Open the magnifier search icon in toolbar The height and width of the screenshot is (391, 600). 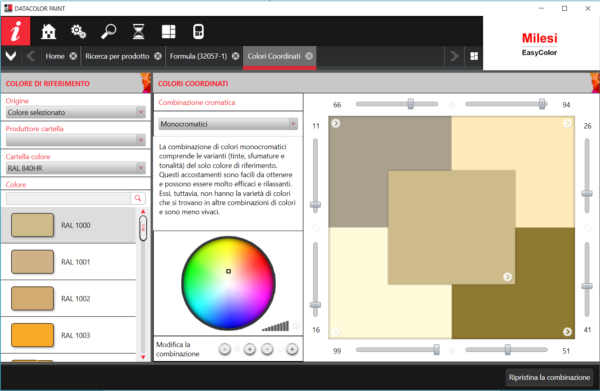[109, 31]
